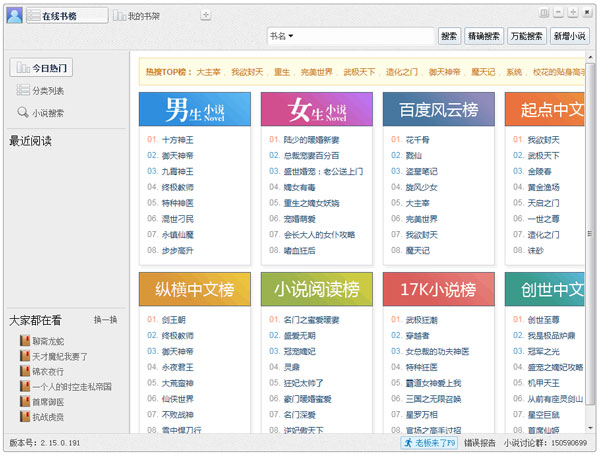
Task: Click hot search term 魔天记
Action: (x=483, y=72)
